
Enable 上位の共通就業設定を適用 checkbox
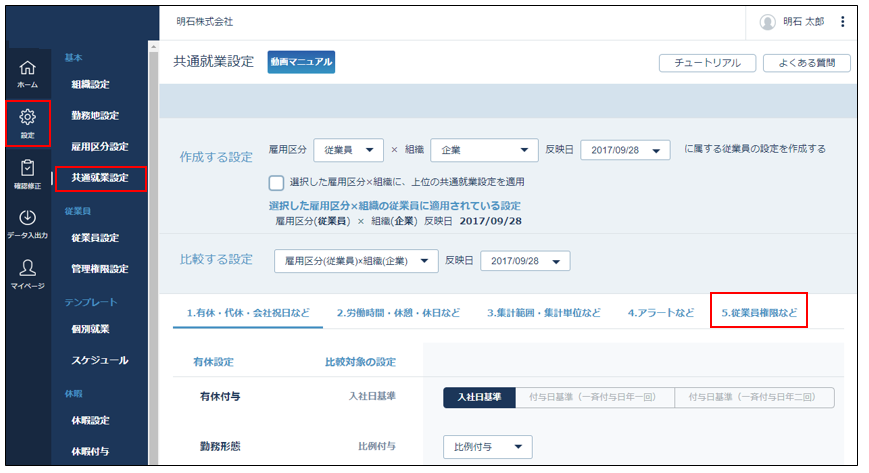276,182
